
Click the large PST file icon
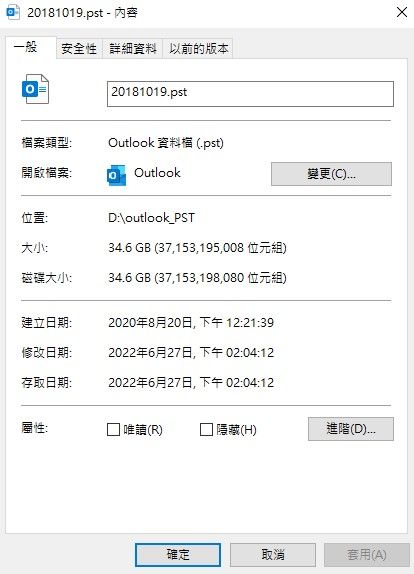click(x=35, y=89)
